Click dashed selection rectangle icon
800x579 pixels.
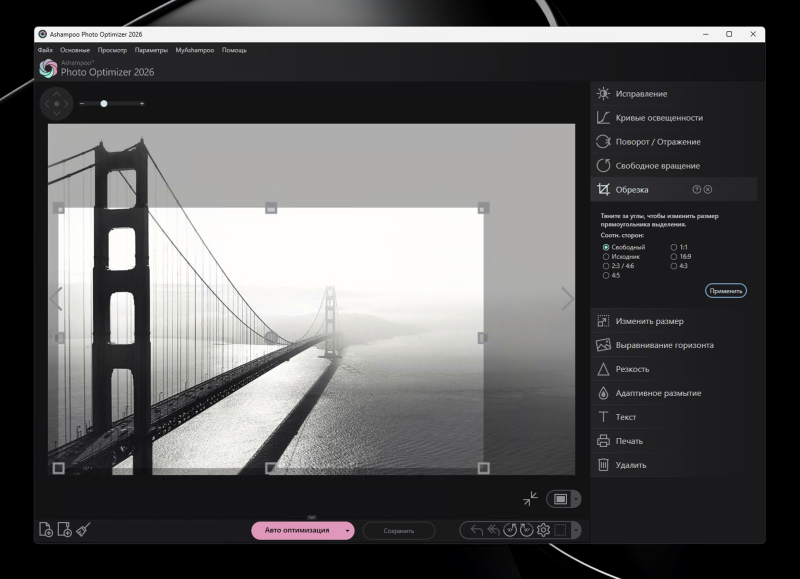[560, 531]
